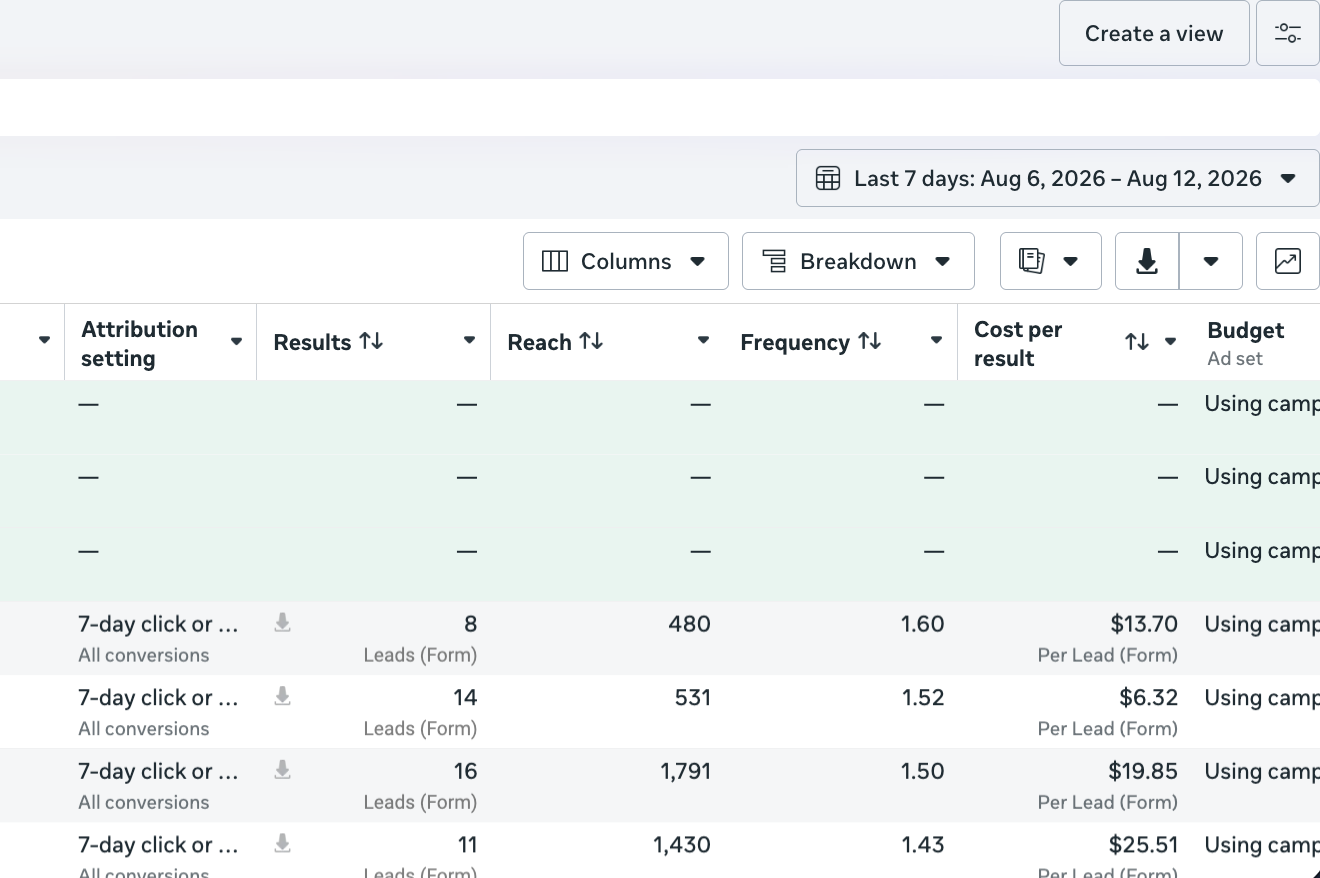The height and width of the screenshot is (878, 1320).
Task: Open the Reach column options arrow
Action: (703, 341)
